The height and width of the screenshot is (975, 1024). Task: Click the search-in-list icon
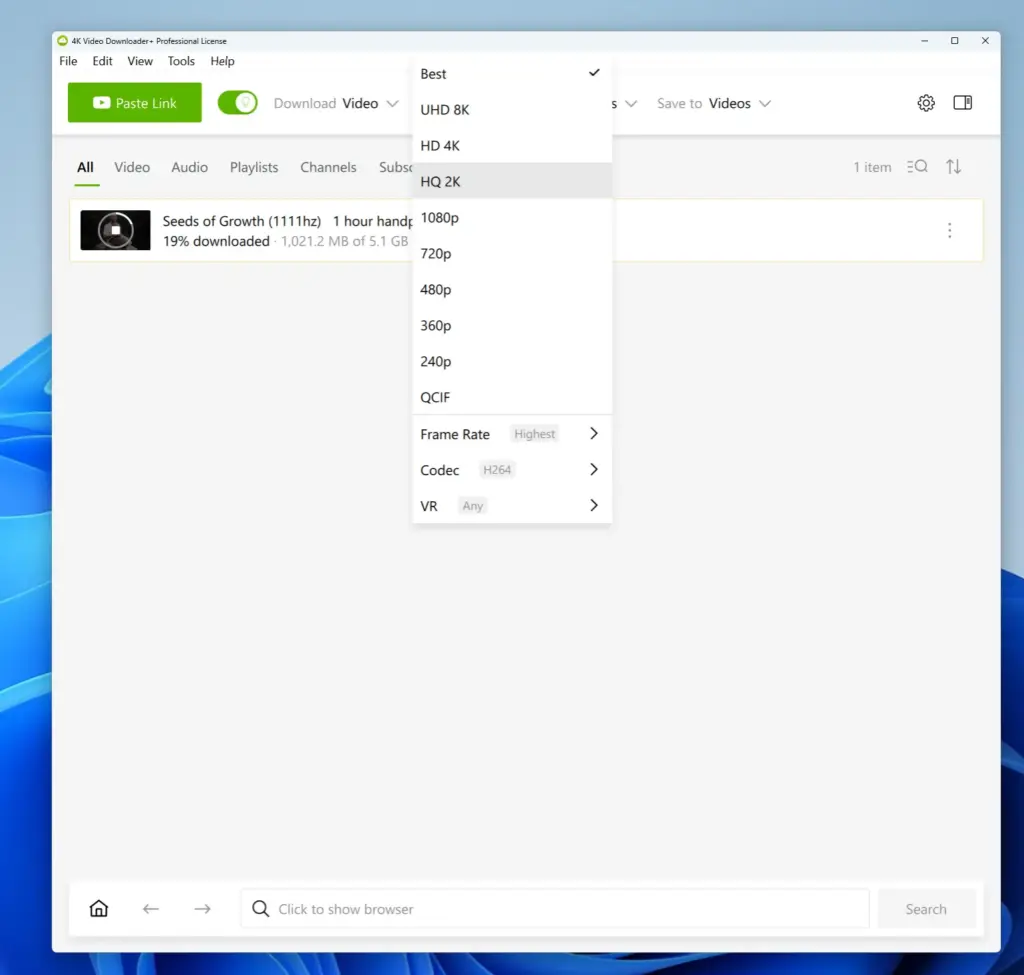(x=917, y=167)
